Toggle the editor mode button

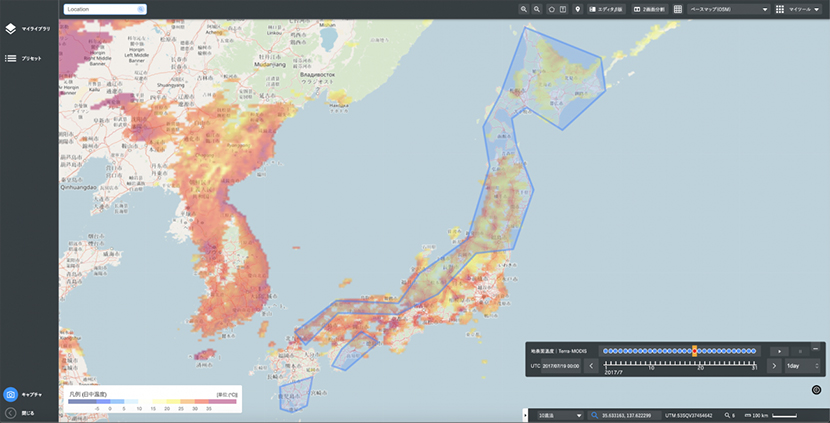click(x=606, y=9)
